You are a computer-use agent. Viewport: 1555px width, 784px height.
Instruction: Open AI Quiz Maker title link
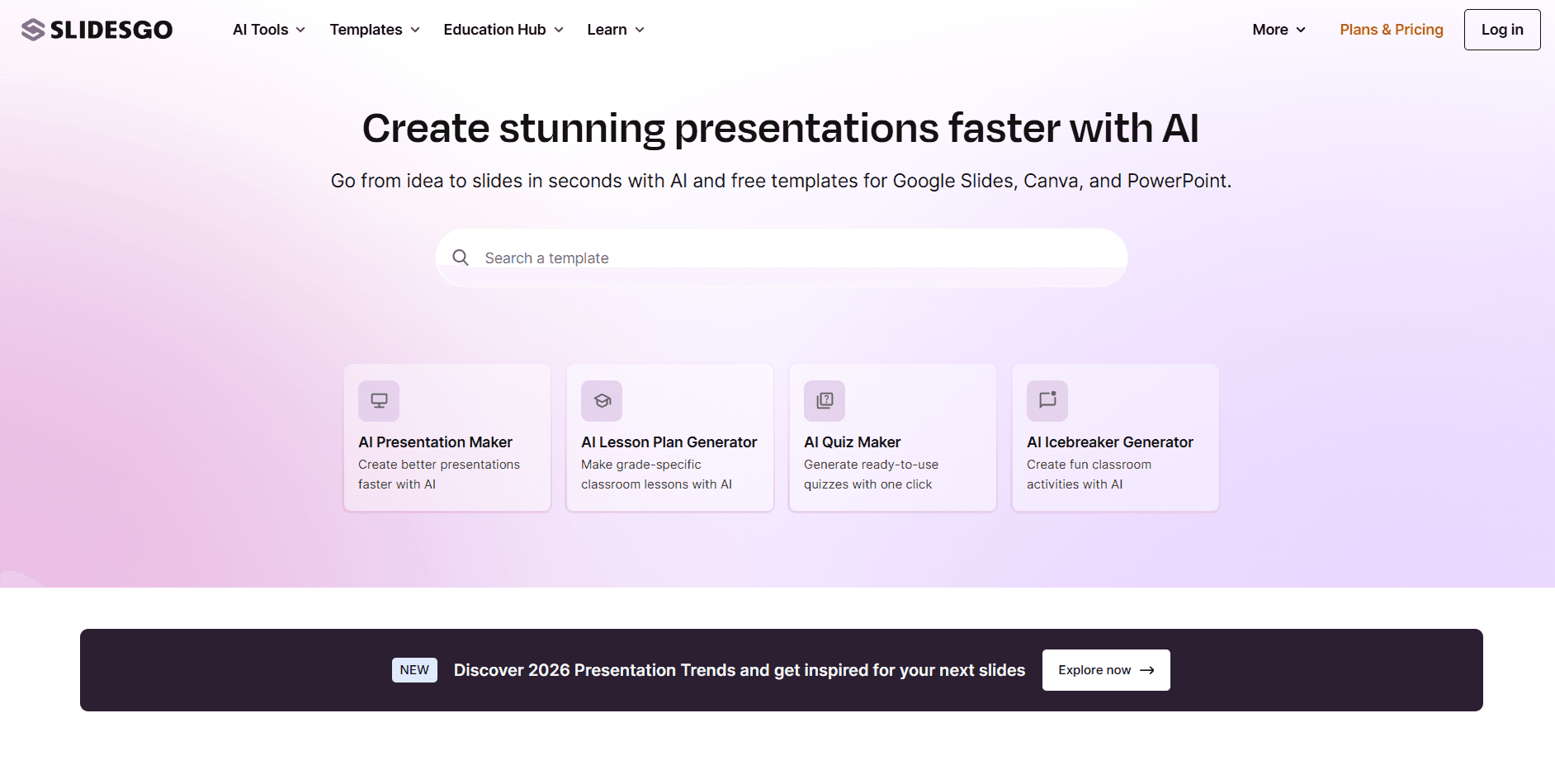[x=852, y=442]
